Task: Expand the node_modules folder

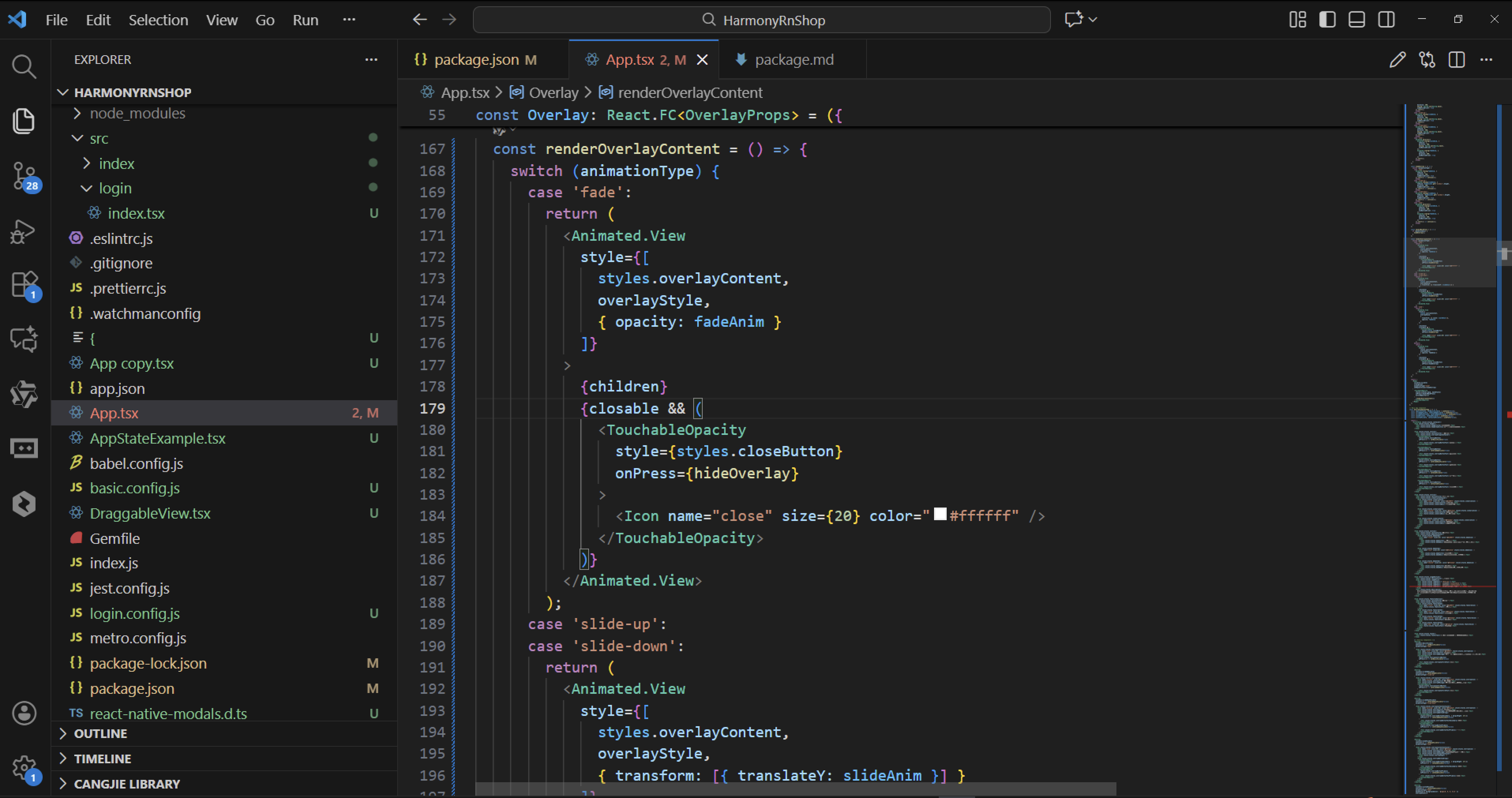Action: 137,113
